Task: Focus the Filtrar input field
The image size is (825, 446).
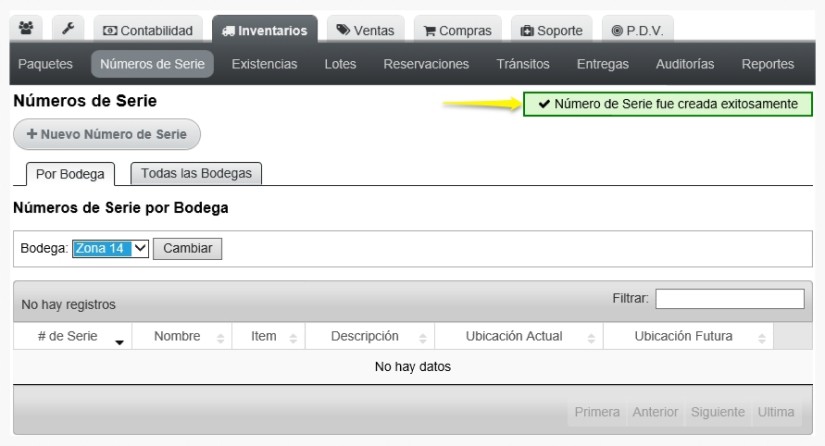Action: tap(730, 299)
